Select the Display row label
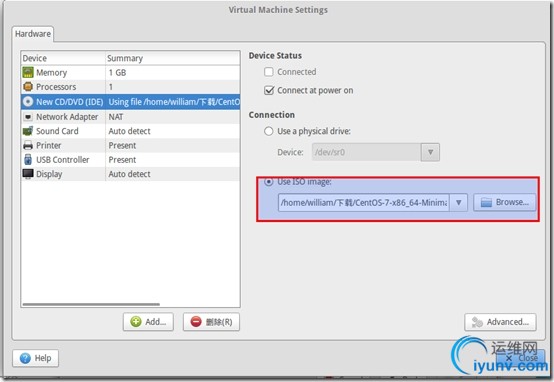The image size is (554, 382). point(49,174)
